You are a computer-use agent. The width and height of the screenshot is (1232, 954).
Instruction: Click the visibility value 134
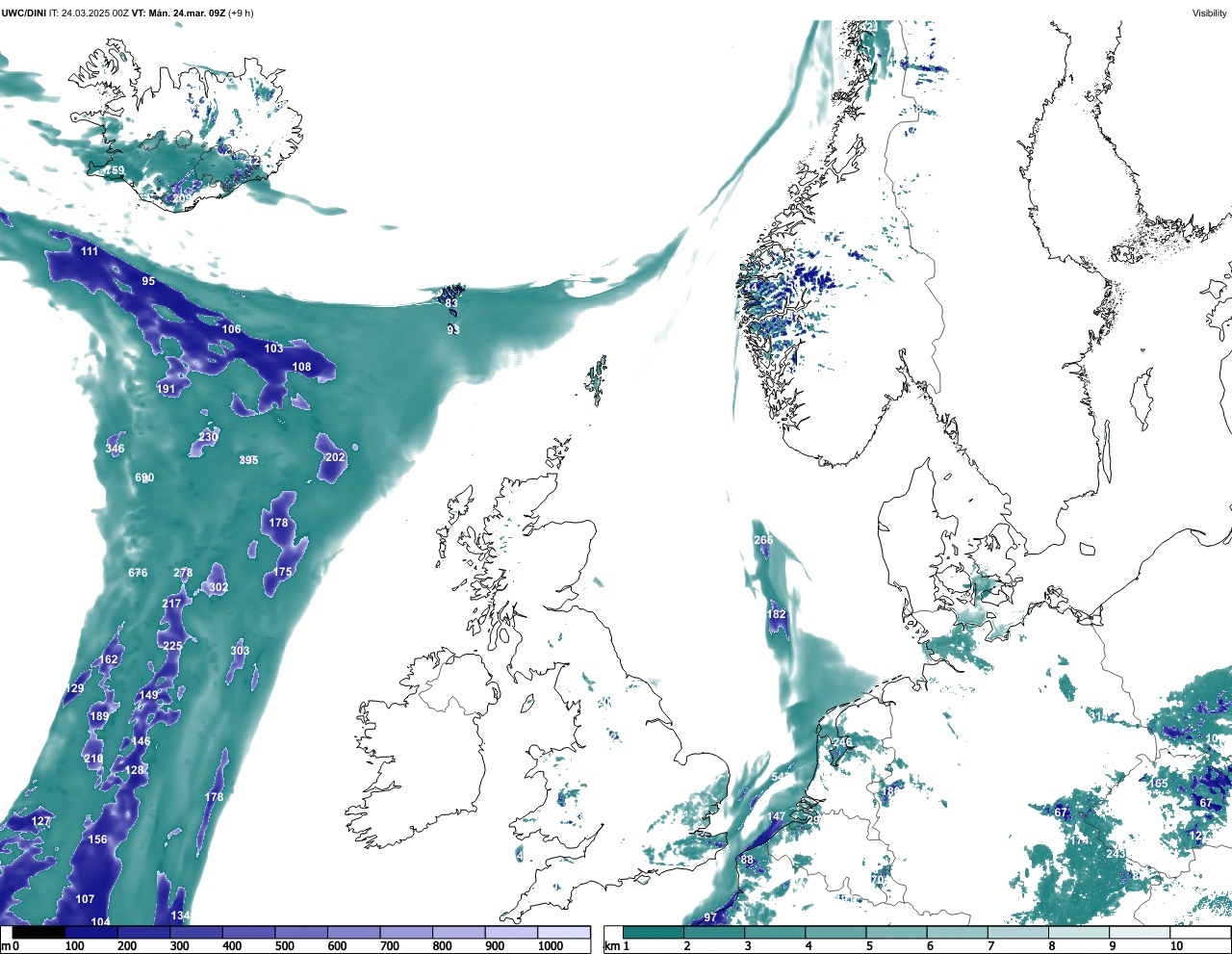[180, 915]
